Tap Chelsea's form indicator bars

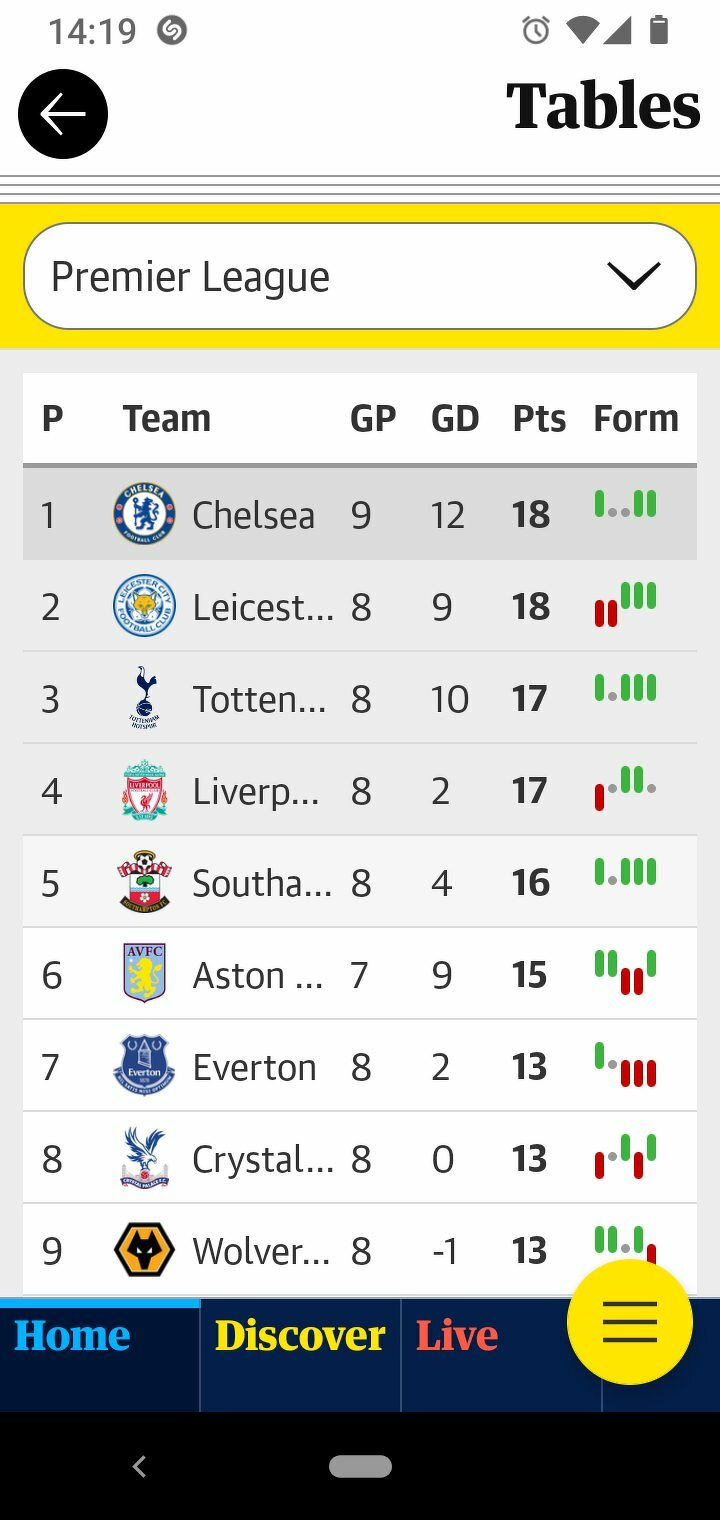625,505
